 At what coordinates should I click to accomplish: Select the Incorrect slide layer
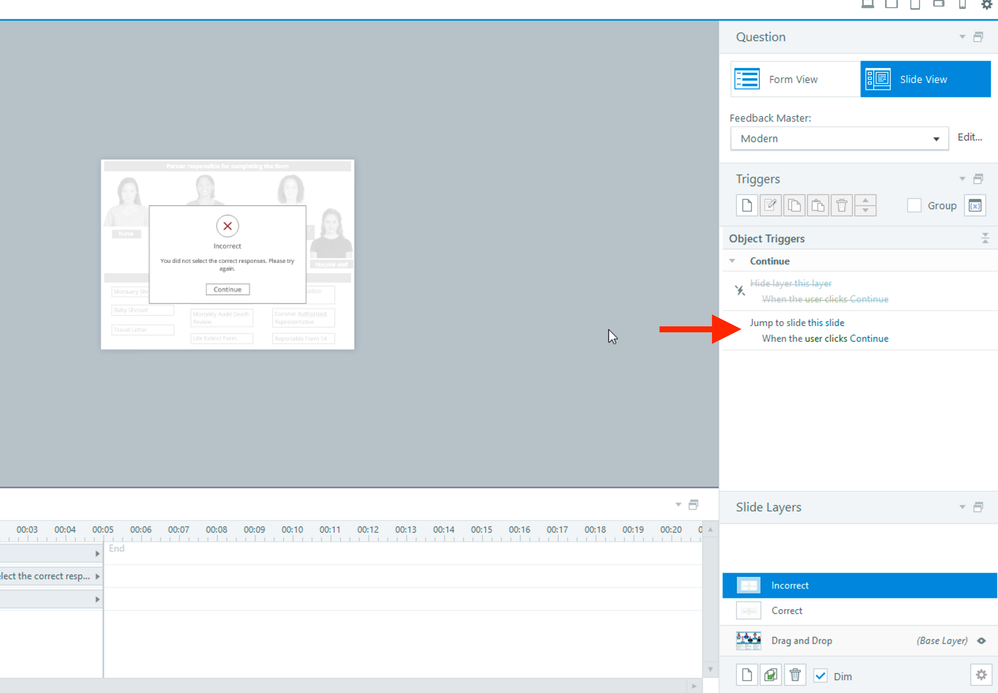coord(859,585)
